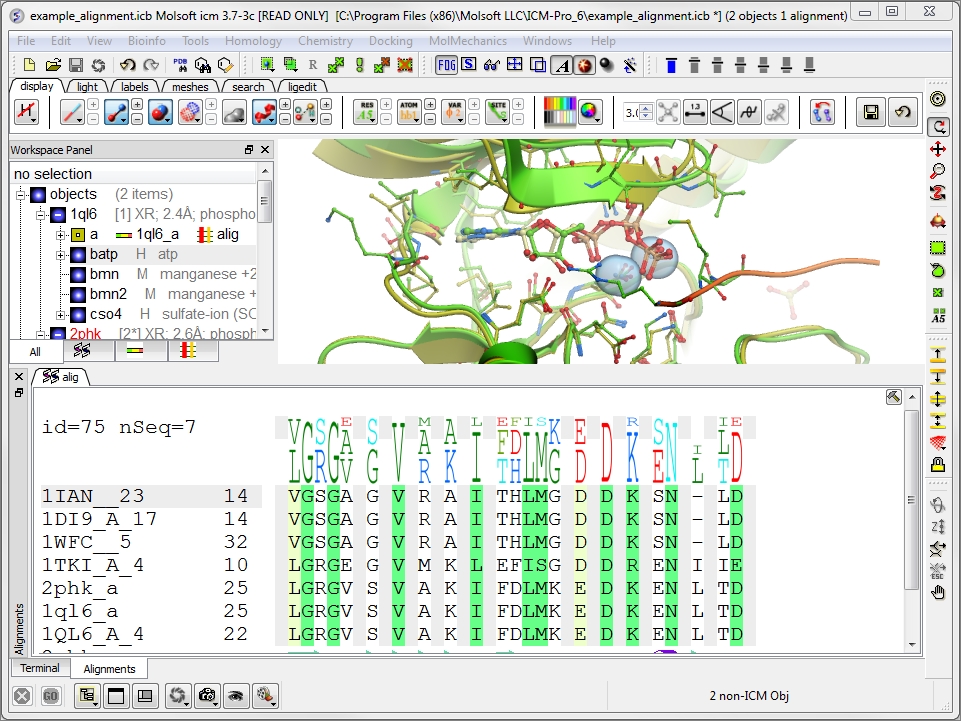Toggle the ball-and-stick (xstick) representation
The height and width of the screenshot is (721, 961).
[115, 112]
